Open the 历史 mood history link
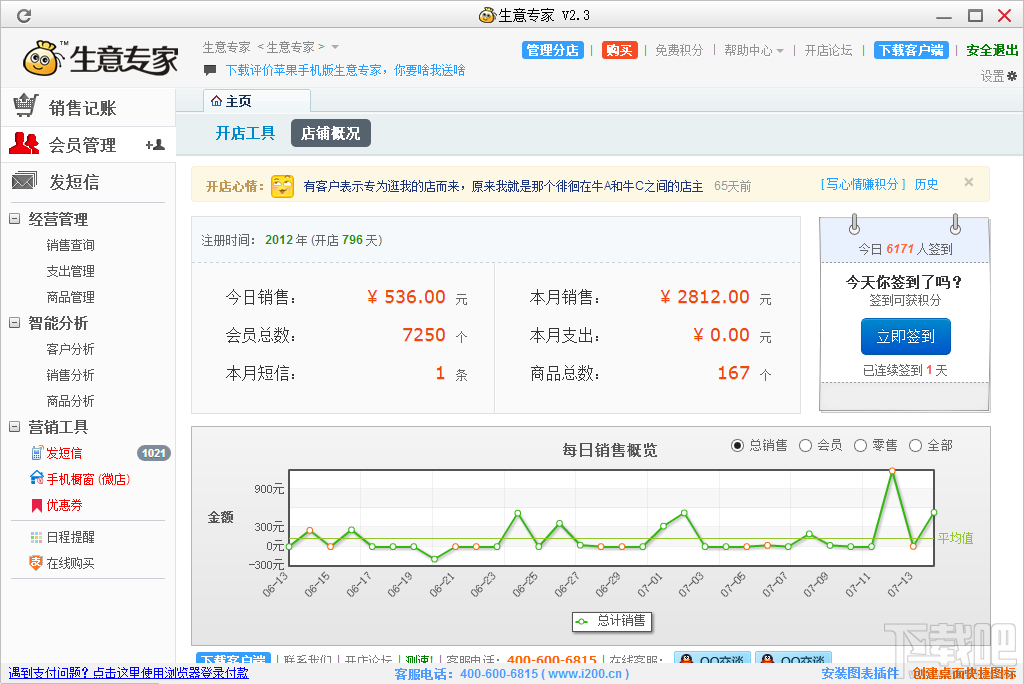This screenshot has width=1024, height=684. coord(926,184)
